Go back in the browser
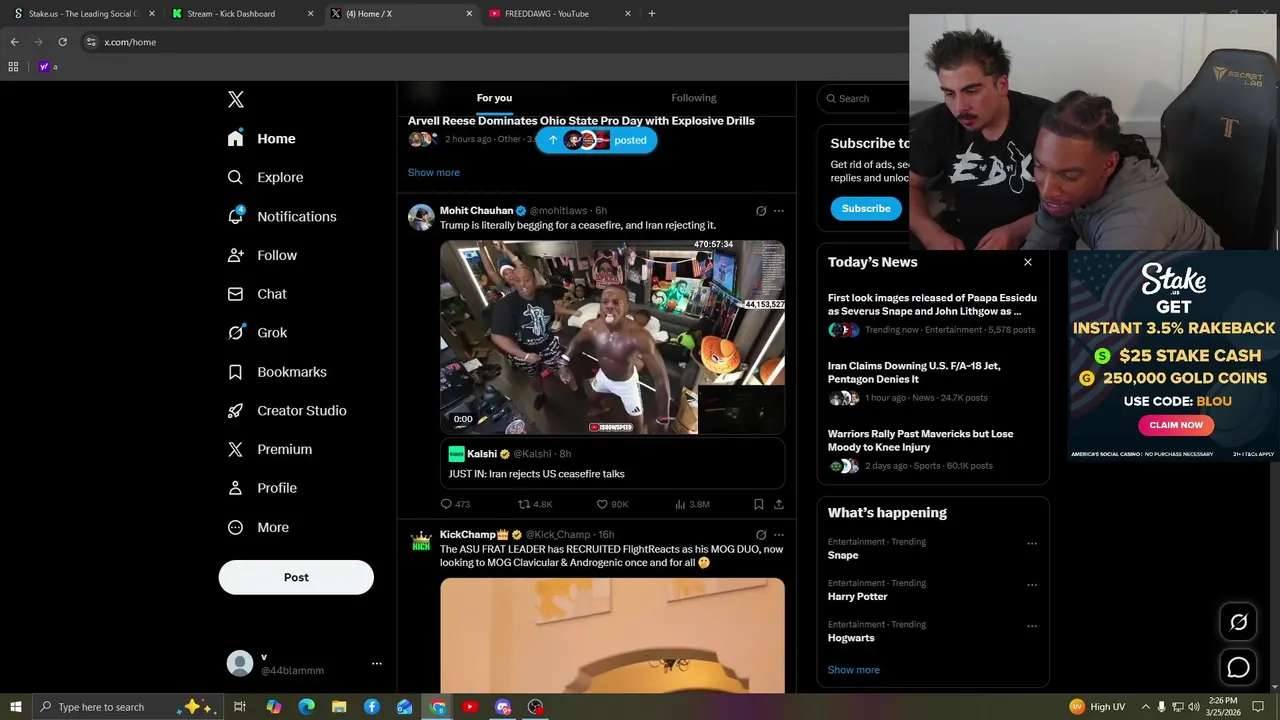This screenshot has height=720, width=1280. tap(14, 42)
